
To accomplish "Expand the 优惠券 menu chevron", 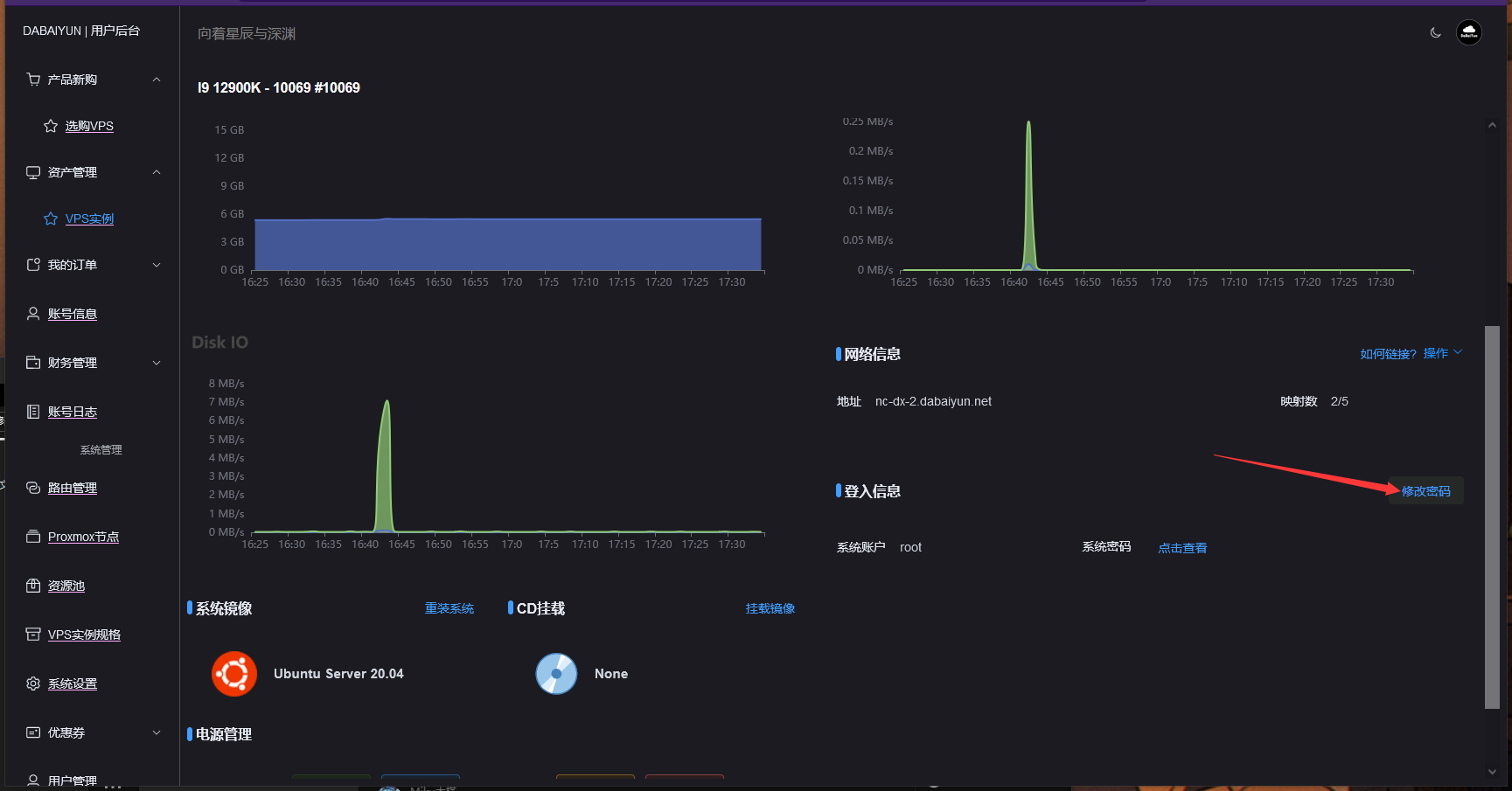I will 157,732.
